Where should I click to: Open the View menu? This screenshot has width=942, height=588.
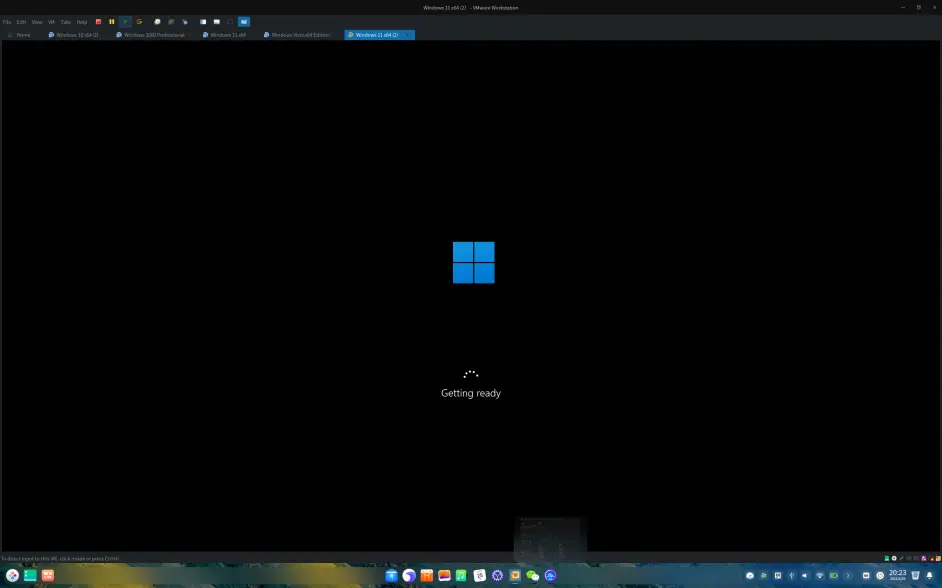(x=37, y=22)
